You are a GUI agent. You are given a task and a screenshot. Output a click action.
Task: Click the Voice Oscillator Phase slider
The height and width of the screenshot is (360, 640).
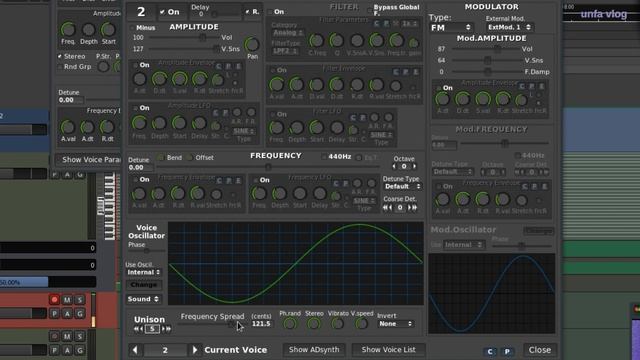[x=147, y=250]
